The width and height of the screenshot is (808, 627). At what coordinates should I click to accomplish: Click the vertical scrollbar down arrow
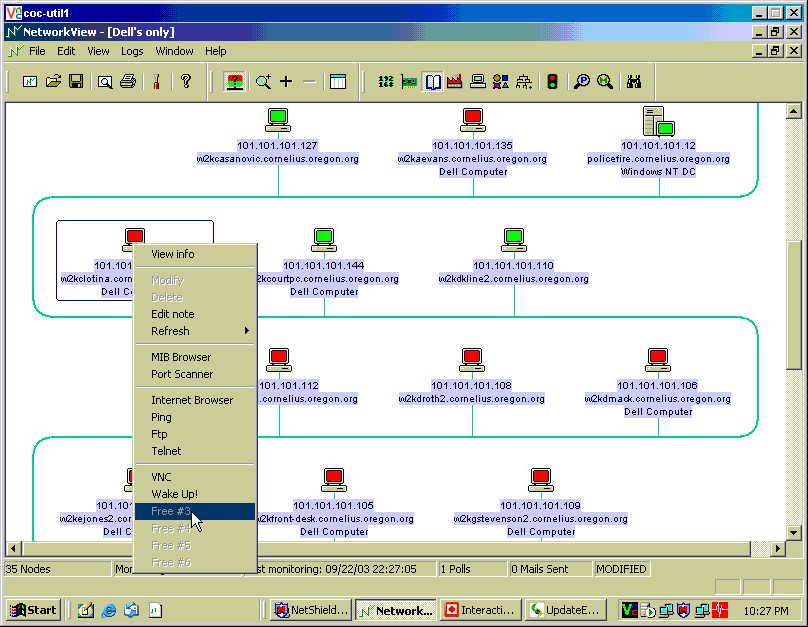pos(794,533)
